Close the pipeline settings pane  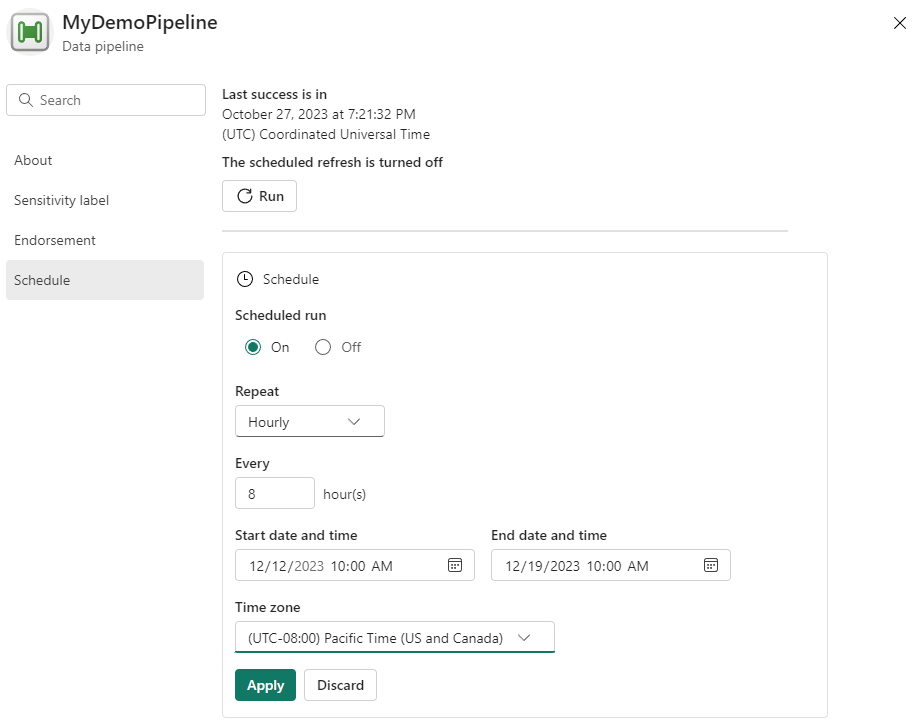click(x=899, y=23)
